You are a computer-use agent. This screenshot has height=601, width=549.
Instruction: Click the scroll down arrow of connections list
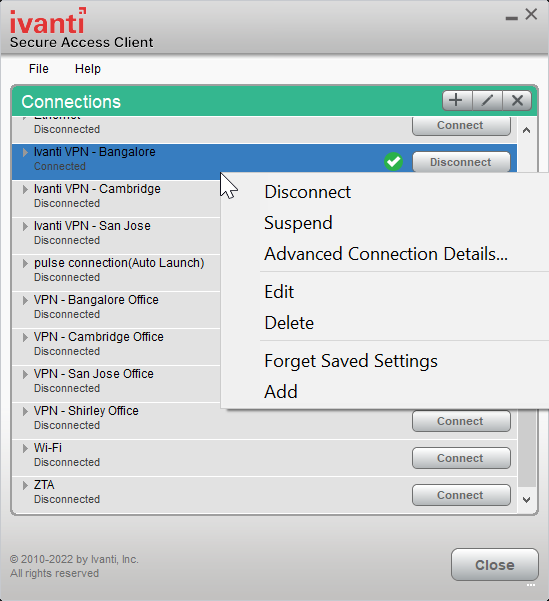click(x=527, y=499)
